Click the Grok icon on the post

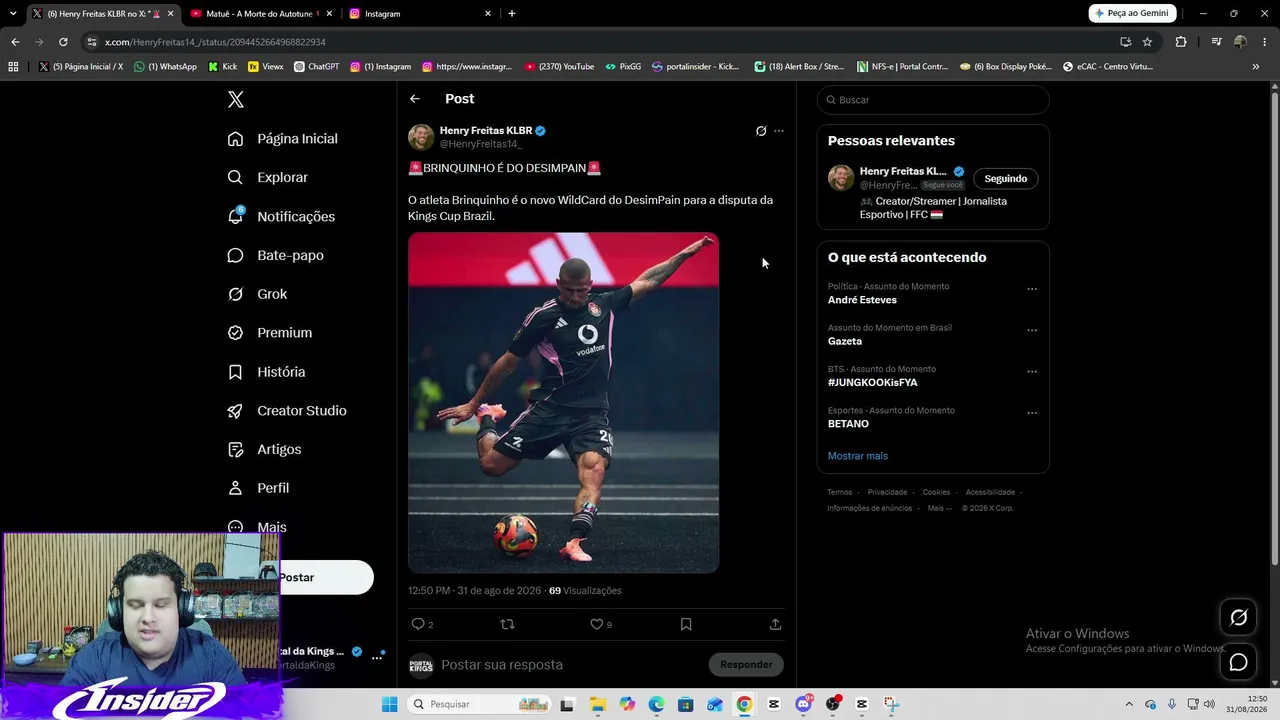761,131
